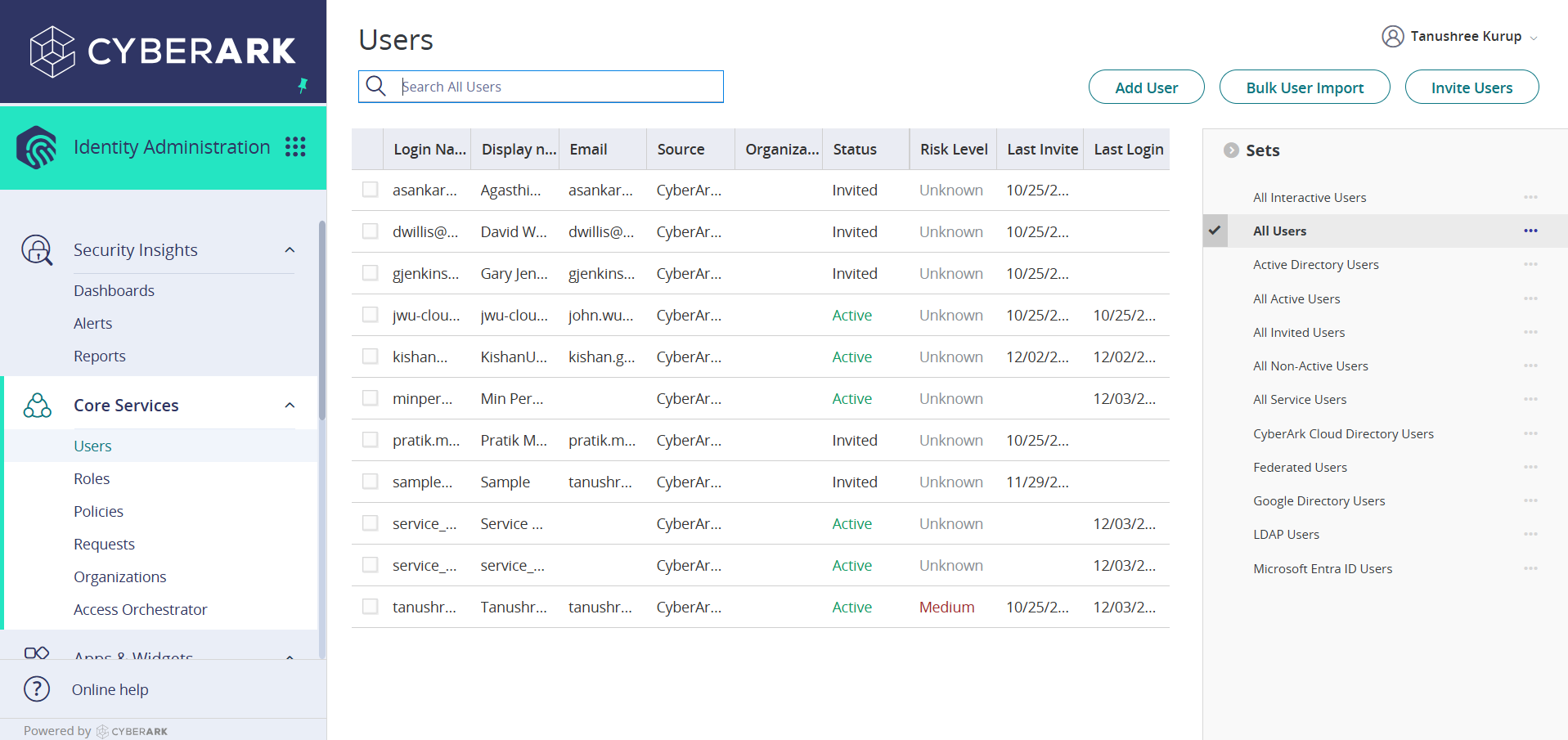Select the gjenkins user row checkbox
The image size is (1568, 740).
371,273
